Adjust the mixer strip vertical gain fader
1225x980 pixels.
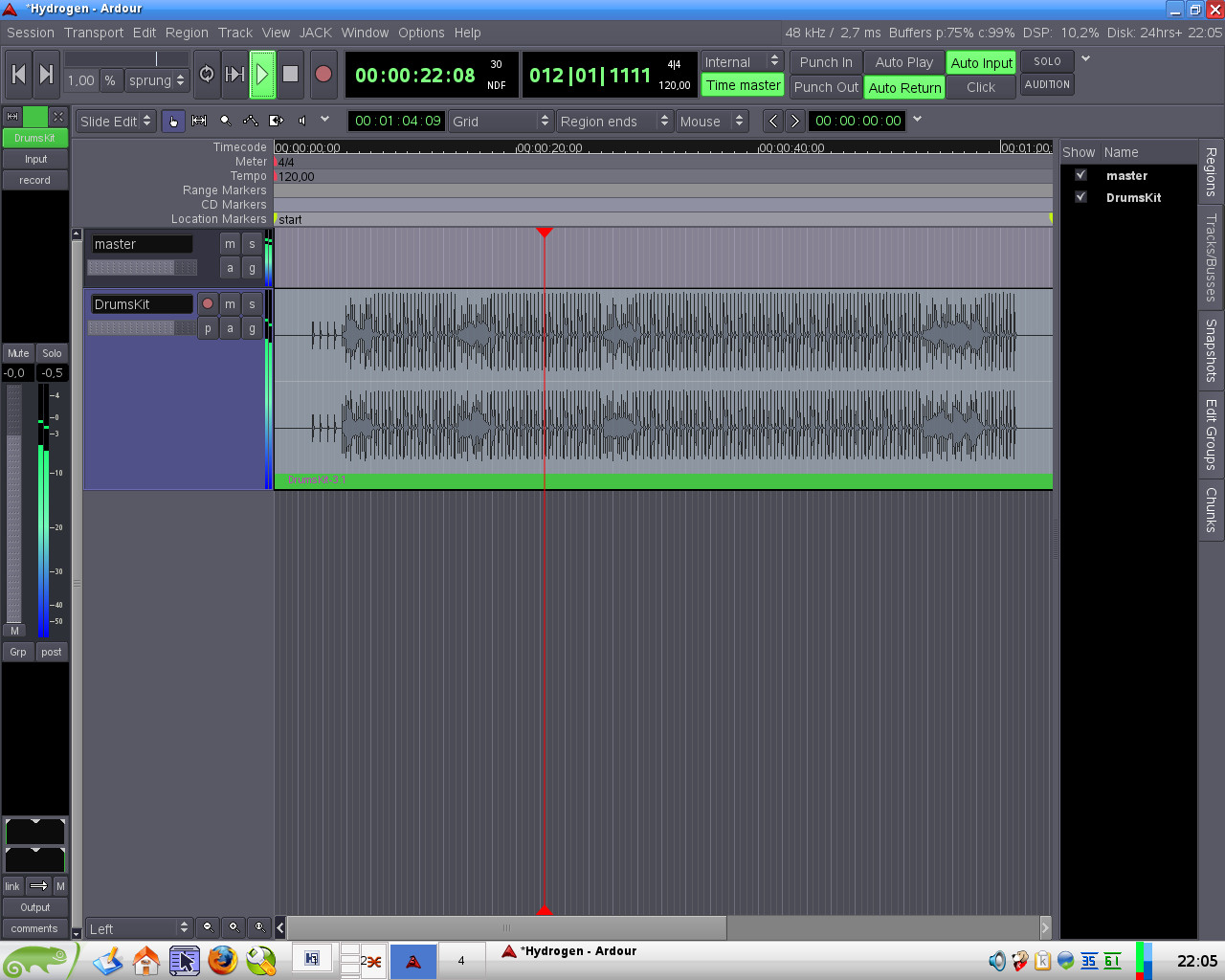[13, 503]
